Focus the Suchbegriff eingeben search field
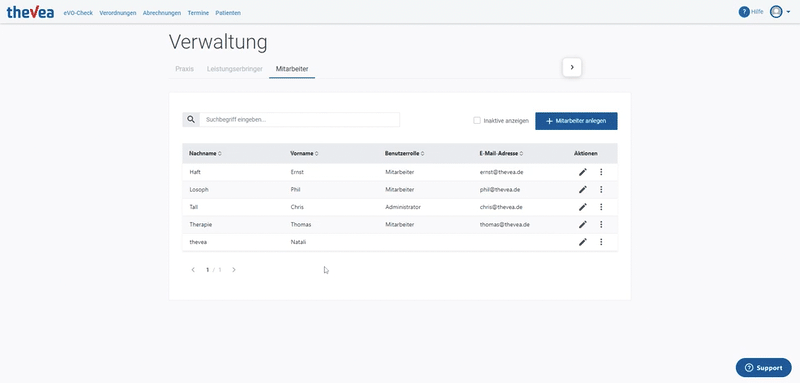The height and width of the screenshot is (383, 800). pos(299,119)
